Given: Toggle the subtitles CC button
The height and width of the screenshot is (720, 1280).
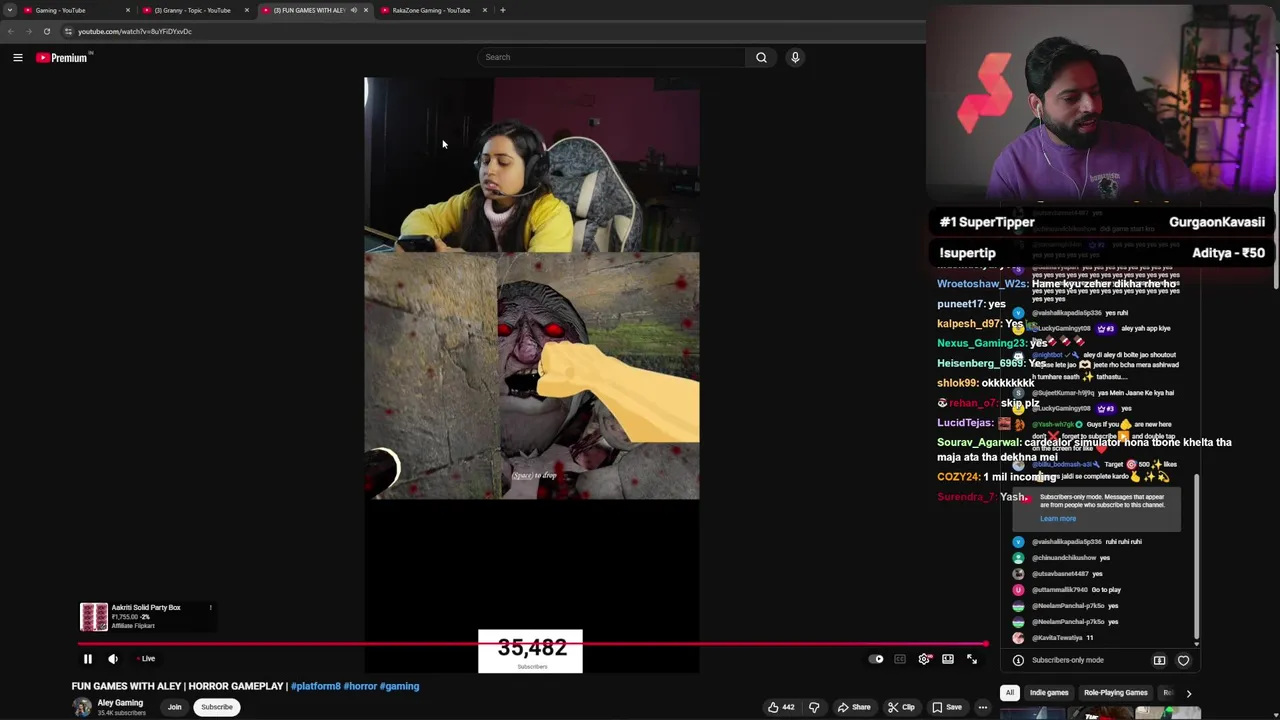Looking at the screenshot, I should coord(900,659).
